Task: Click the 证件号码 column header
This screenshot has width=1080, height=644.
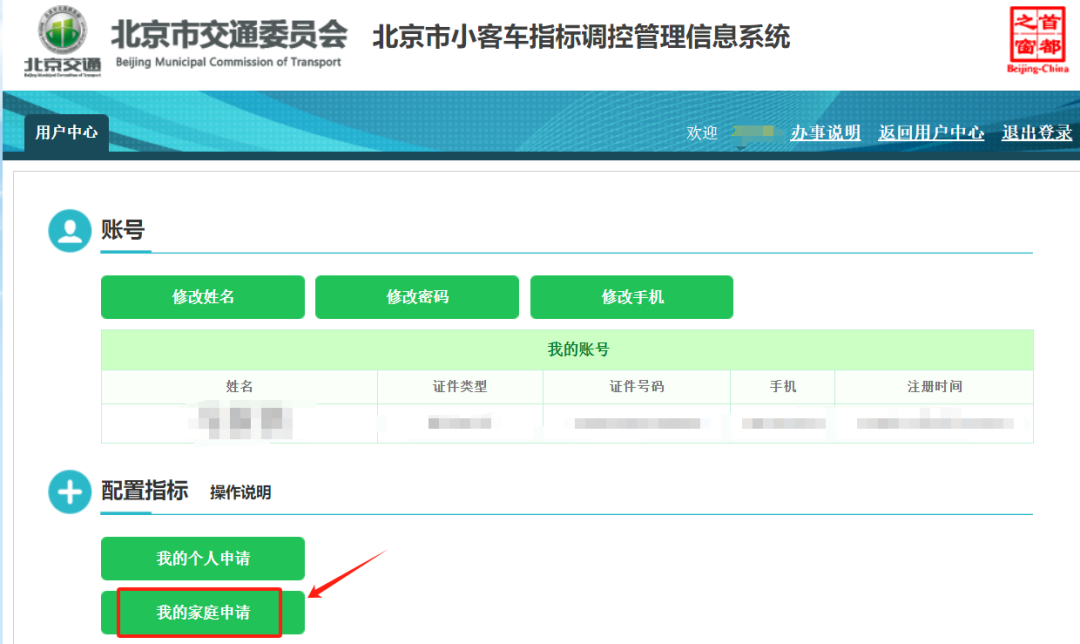Action: pyautogui.click(x=636, y=386)
